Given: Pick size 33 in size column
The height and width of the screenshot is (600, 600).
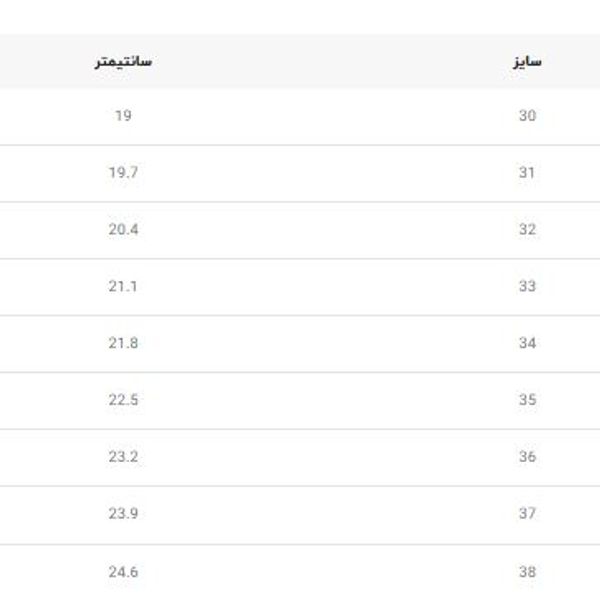Looking at the screenshot, I should tap(527, 287).
